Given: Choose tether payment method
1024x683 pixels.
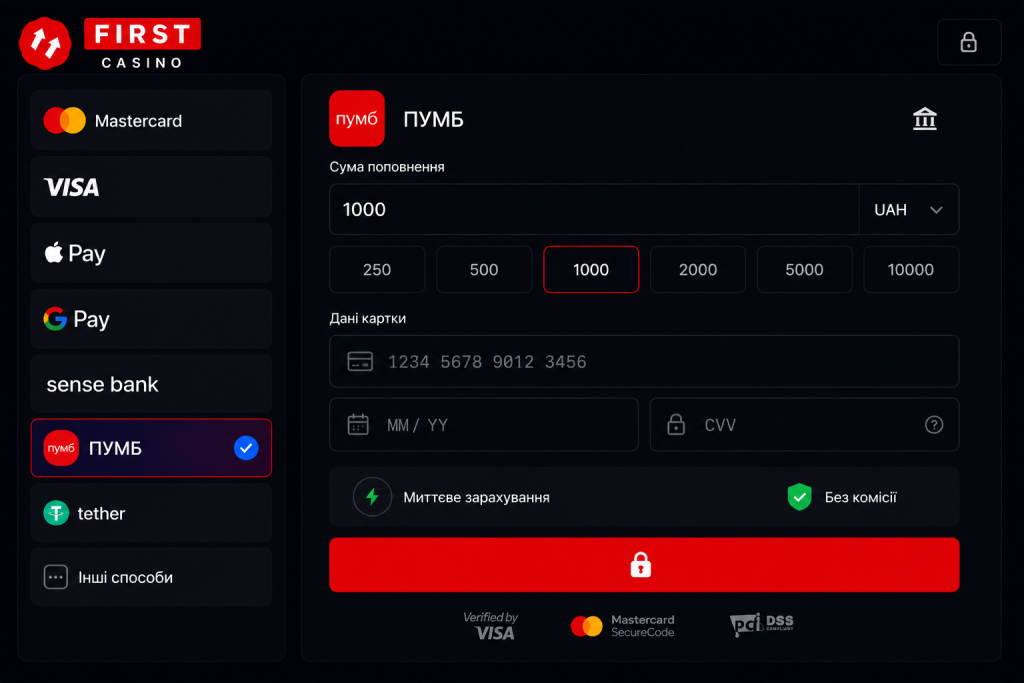Looking at the screenshot, I should pos(151,513).
